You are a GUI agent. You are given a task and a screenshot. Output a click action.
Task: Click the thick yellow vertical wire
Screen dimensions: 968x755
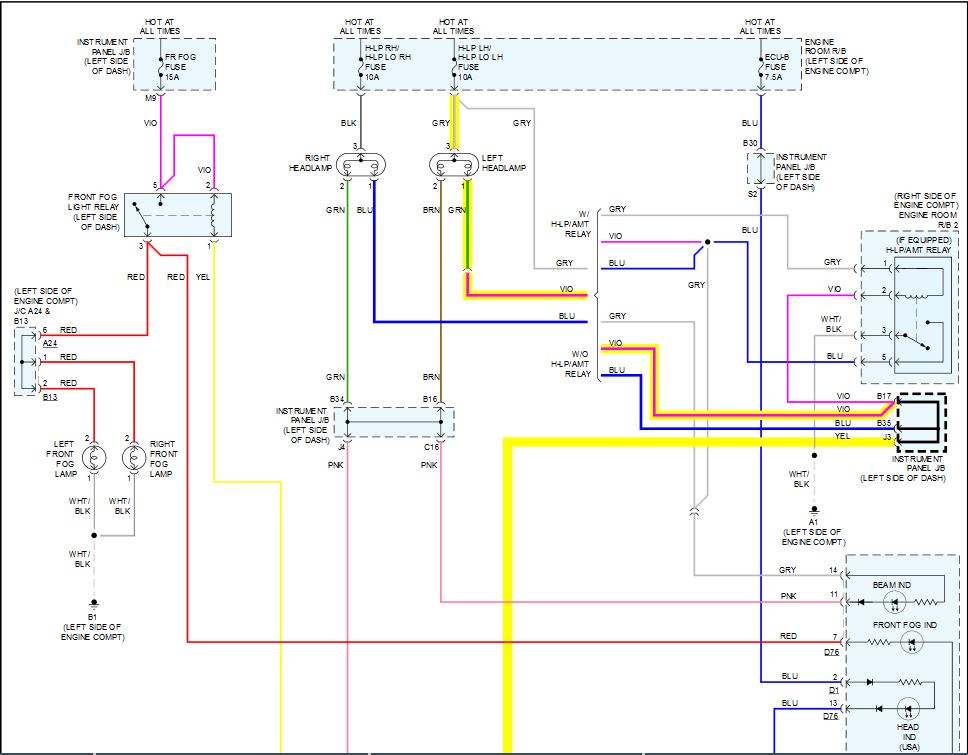pyautogui.click(x=508, y=600)
